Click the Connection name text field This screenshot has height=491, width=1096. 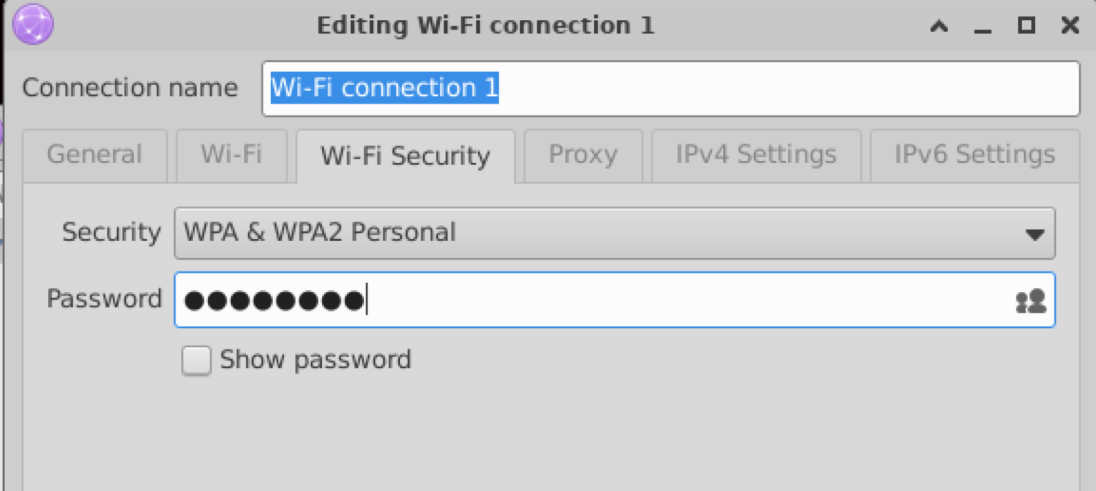pyautogui.click(x=670, y=89)
